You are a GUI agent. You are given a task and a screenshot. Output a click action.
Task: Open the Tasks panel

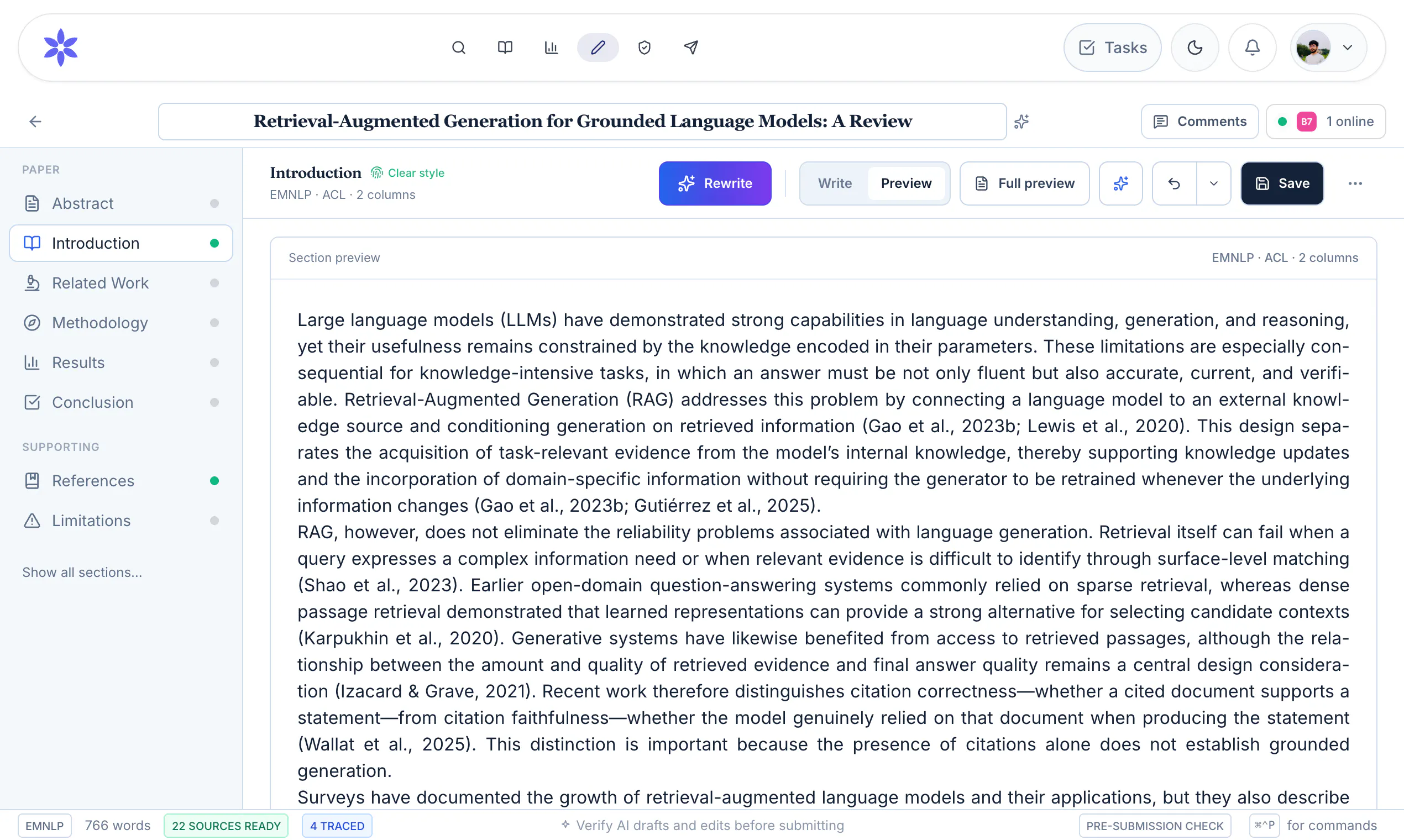pyautogui.click(x=1113, y=48)
